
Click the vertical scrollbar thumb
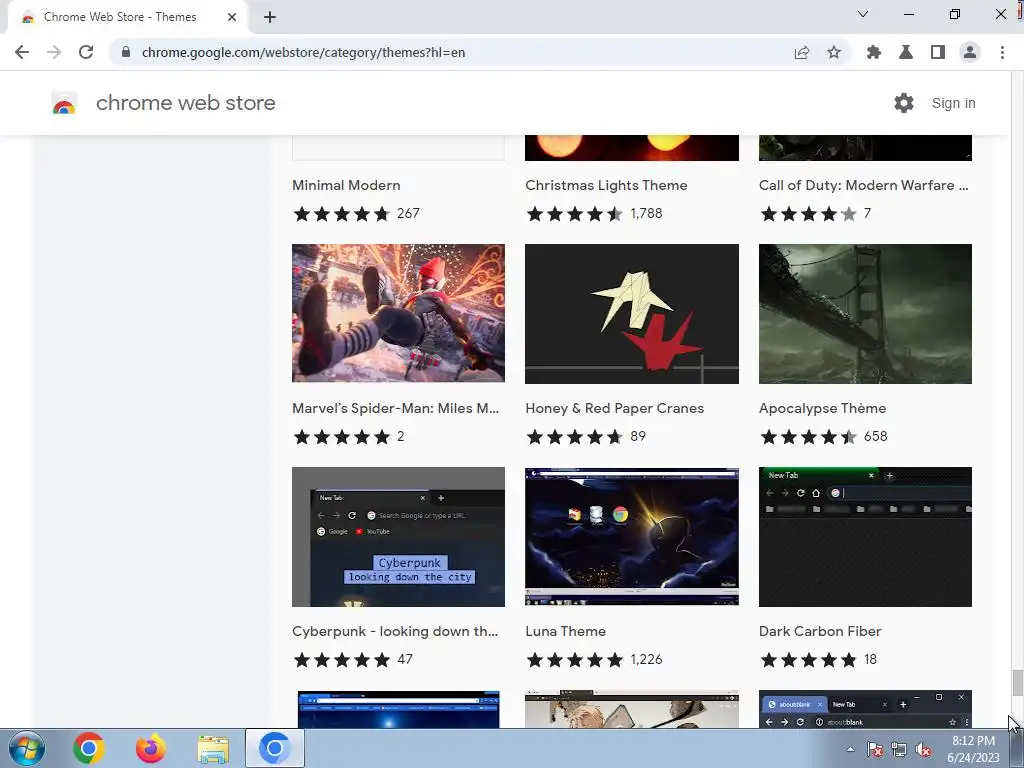pos(1017,683)
